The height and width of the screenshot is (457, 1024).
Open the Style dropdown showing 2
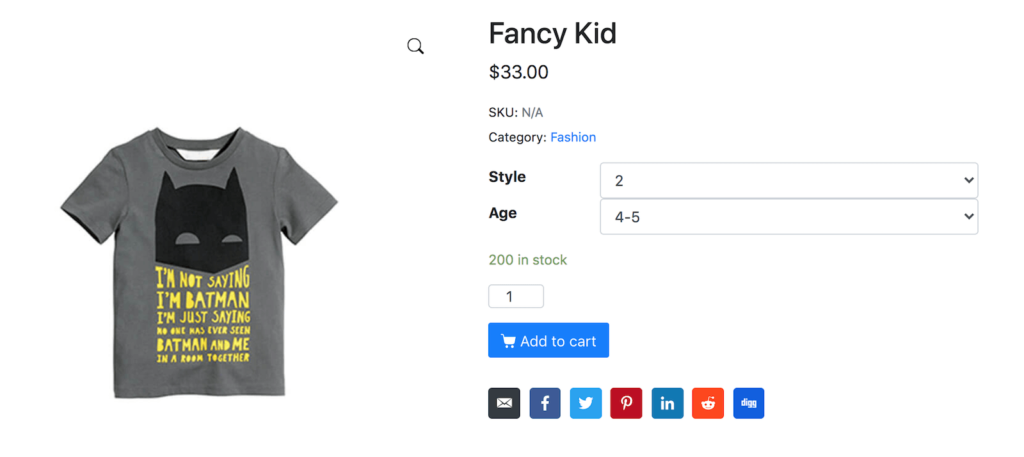788,181
